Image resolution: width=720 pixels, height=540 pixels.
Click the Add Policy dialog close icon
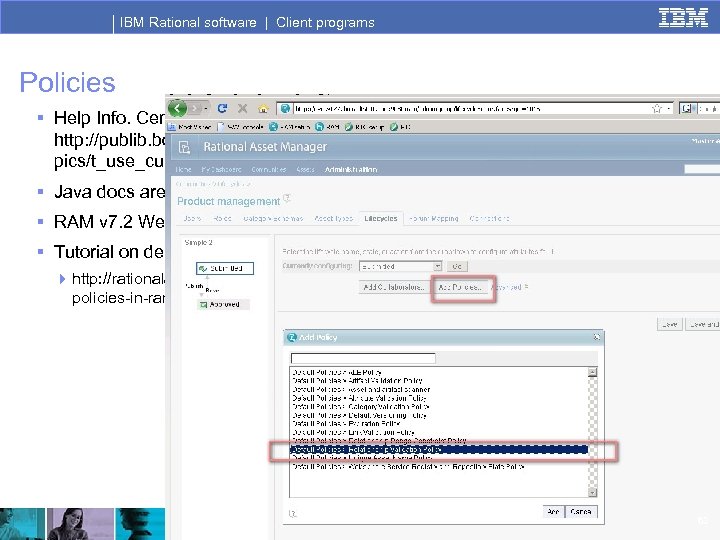596,337
